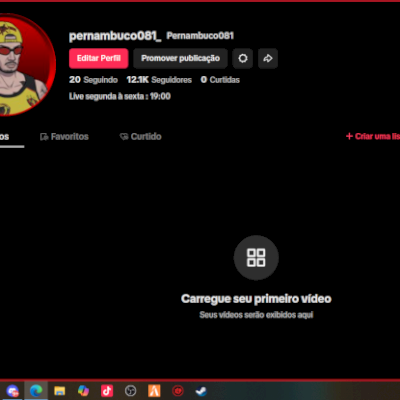Switch to the Favoritos tab
Image resolution: width=400 pixels, height=400 pixels.
coord(64,136)
